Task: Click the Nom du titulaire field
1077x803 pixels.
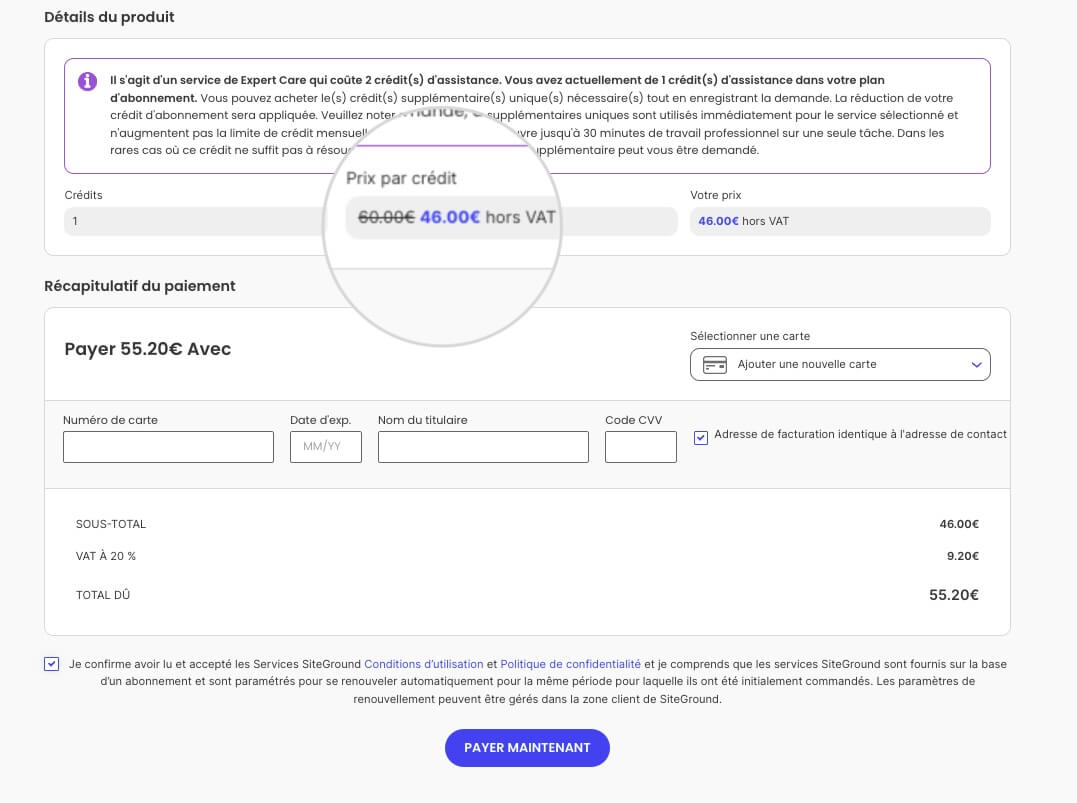Action: (x=483, y=446)
